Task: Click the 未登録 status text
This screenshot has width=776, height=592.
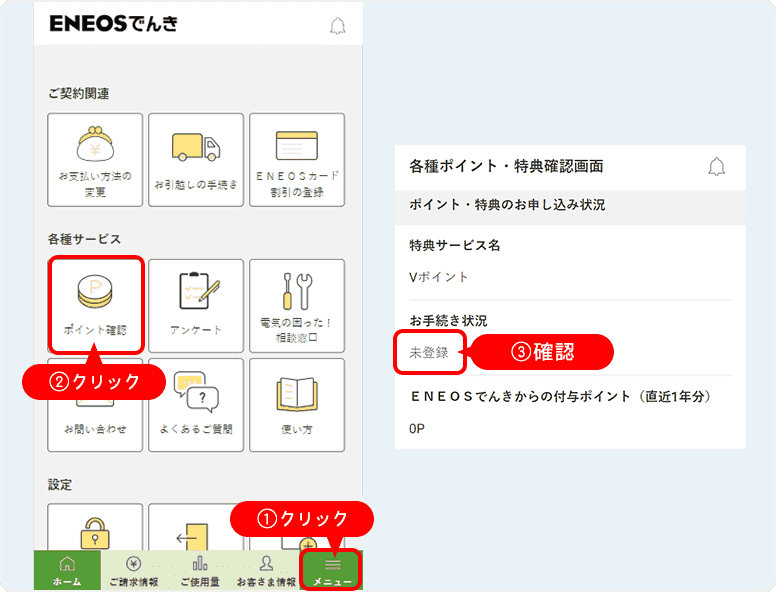Action: click(429, 353)
